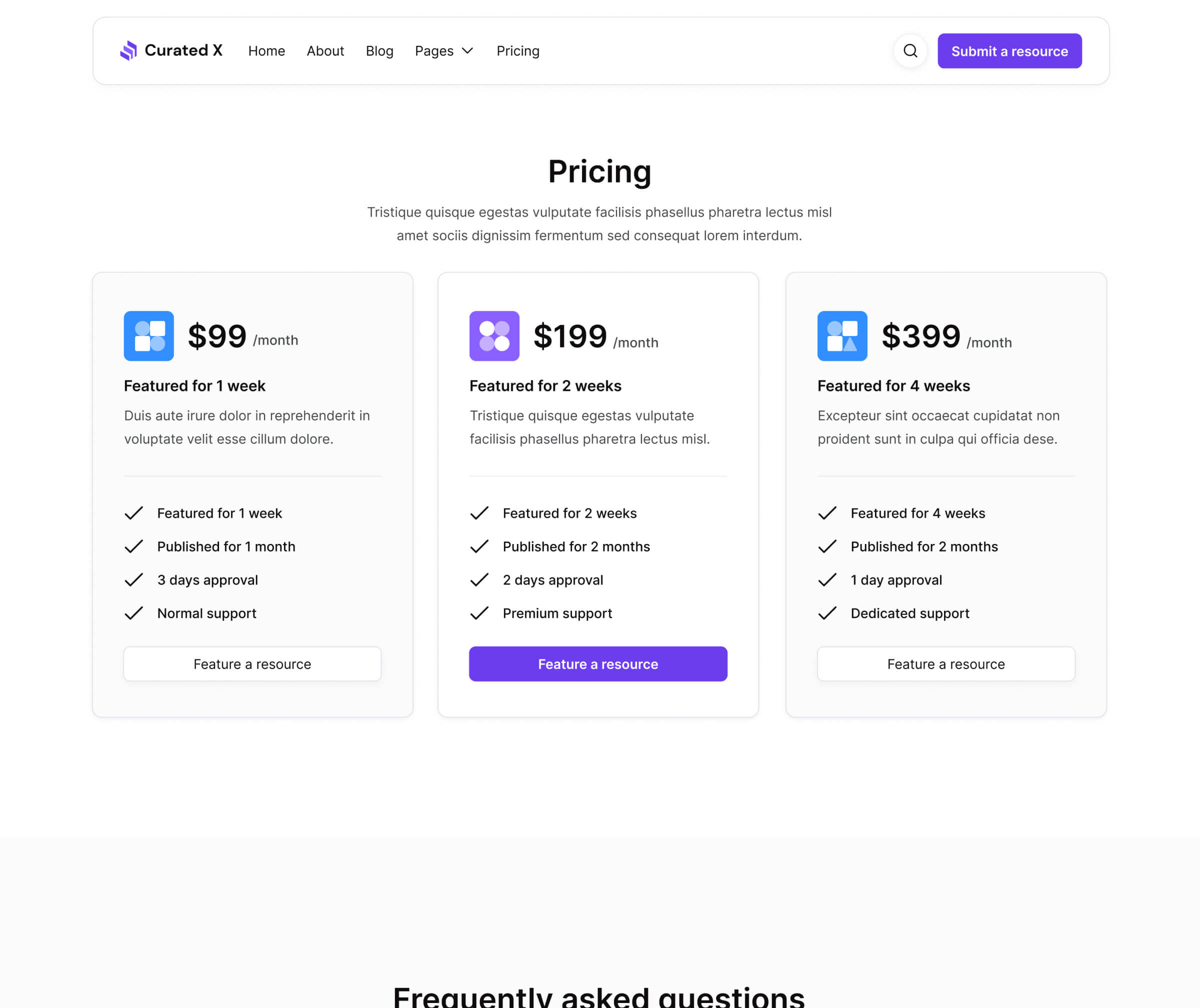Click the checkmark beside Published for 2 months
Image resolution: width=1200 pixels, height=1008 pixels.
480,546
